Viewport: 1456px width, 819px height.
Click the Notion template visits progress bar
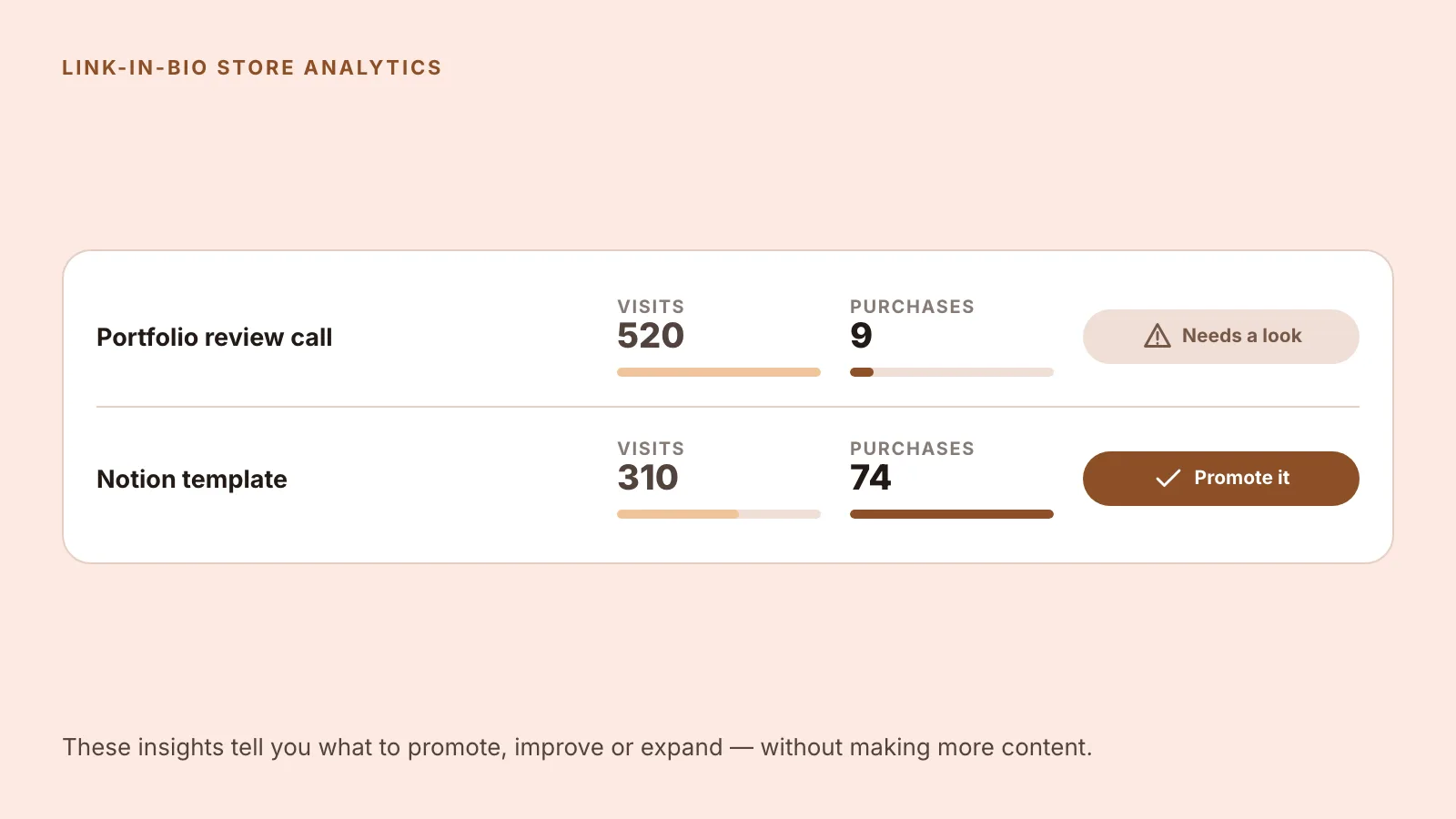click(719, 514)
